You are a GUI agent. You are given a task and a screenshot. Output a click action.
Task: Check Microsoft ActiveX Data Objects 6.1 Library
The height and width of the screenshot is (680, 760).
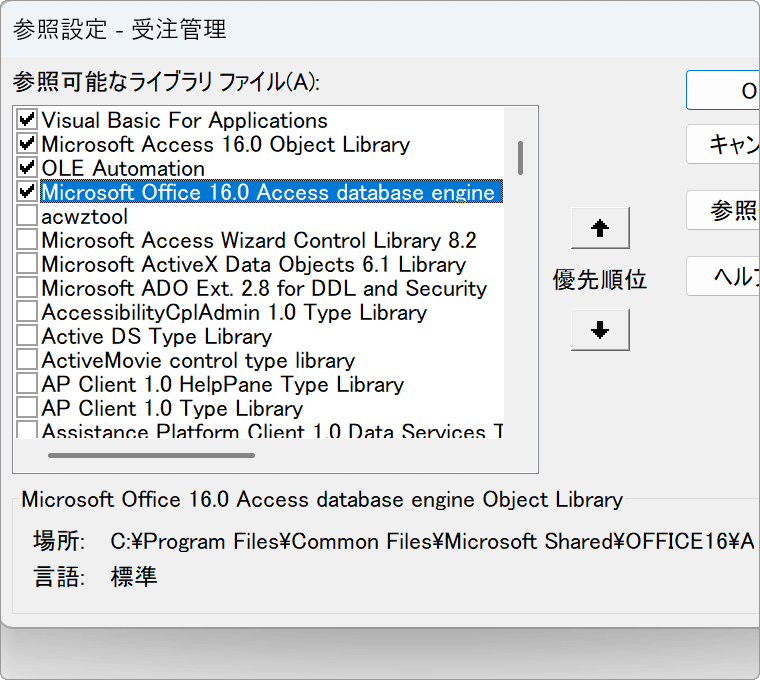click(27, 264)
